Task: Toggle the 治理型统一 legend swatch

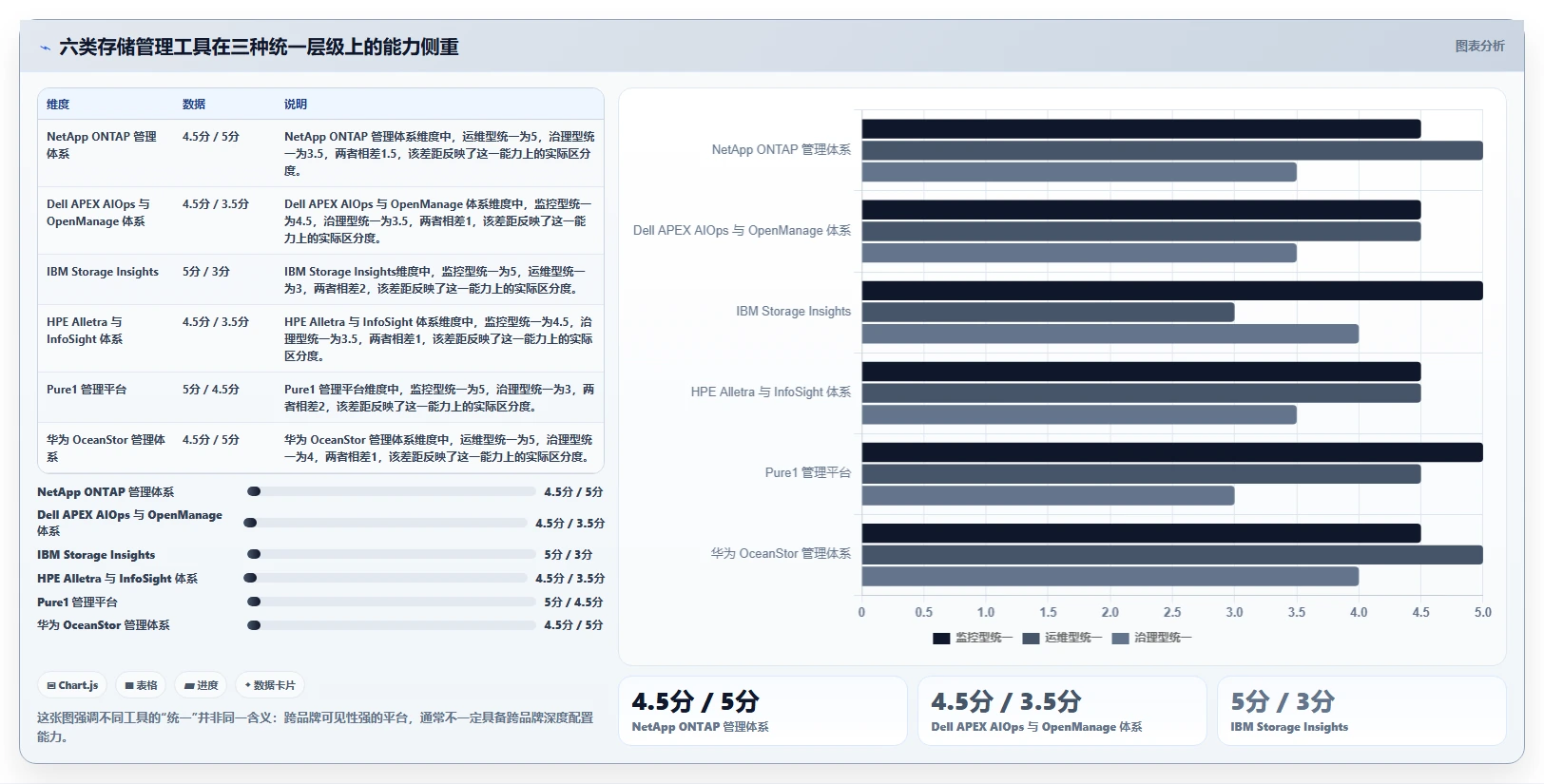Action: coord(1120,638)
